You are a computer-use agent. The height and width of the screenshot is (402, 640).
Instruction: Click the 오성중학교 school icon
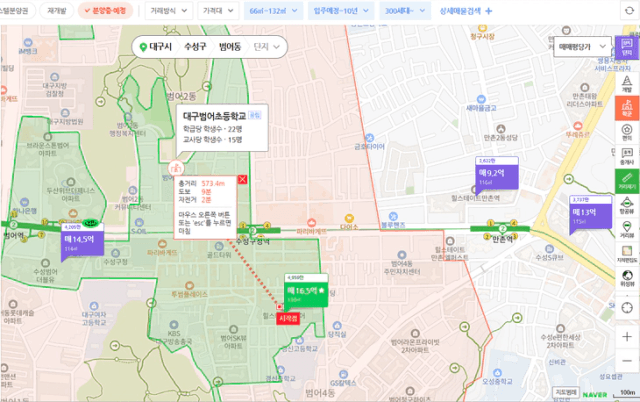497,373
